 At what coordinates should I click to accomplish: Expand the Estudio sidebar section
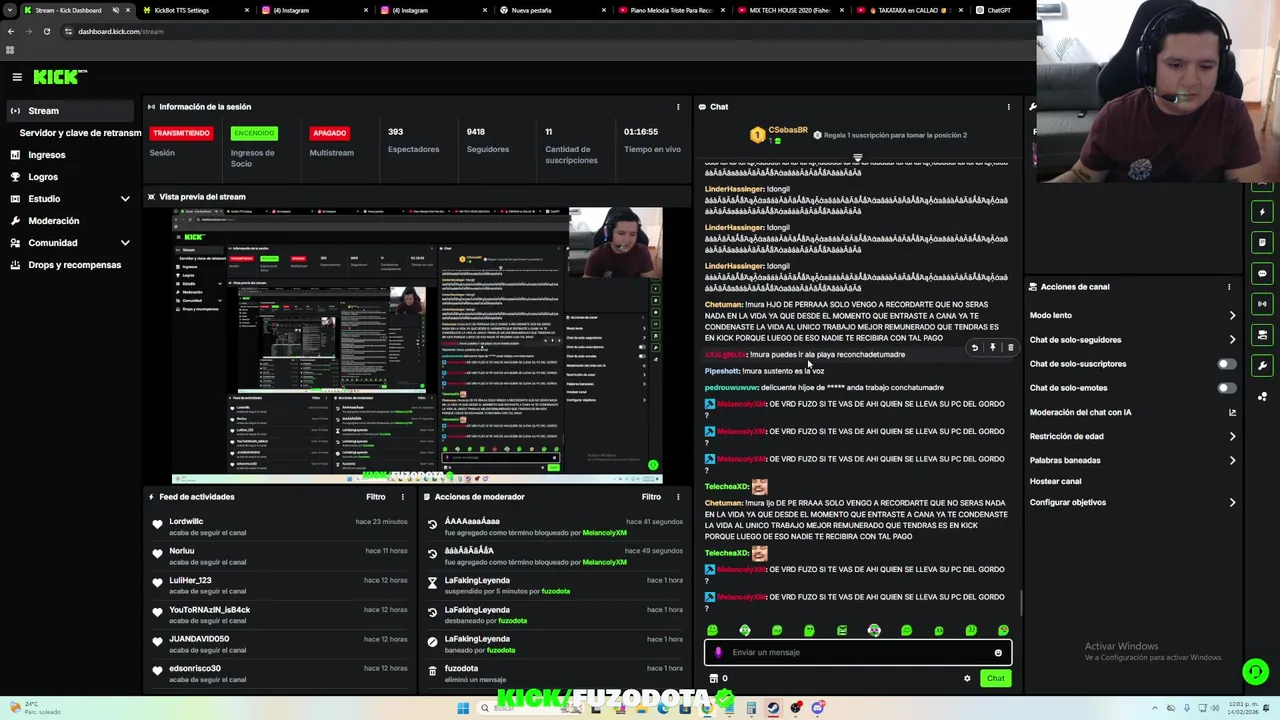click(x=125, y=199)
